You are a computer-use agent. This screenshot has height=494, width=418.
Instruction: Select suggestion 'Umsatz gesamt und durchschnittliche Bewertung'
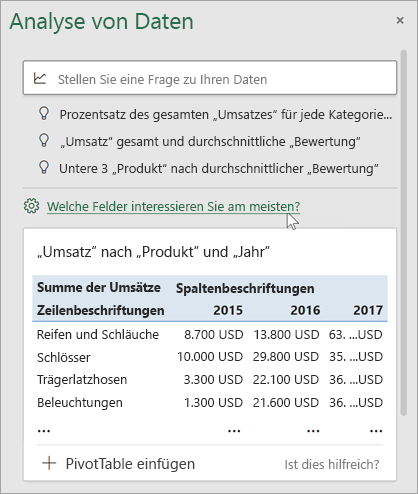coord(210,142)
